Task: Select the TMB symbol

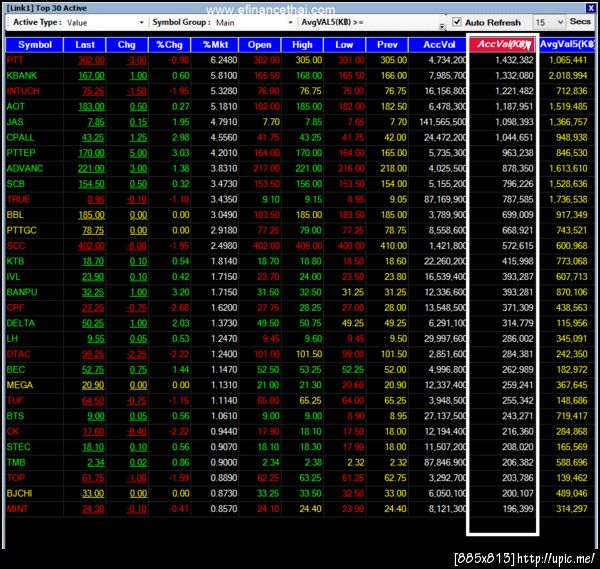Action: 16,463
